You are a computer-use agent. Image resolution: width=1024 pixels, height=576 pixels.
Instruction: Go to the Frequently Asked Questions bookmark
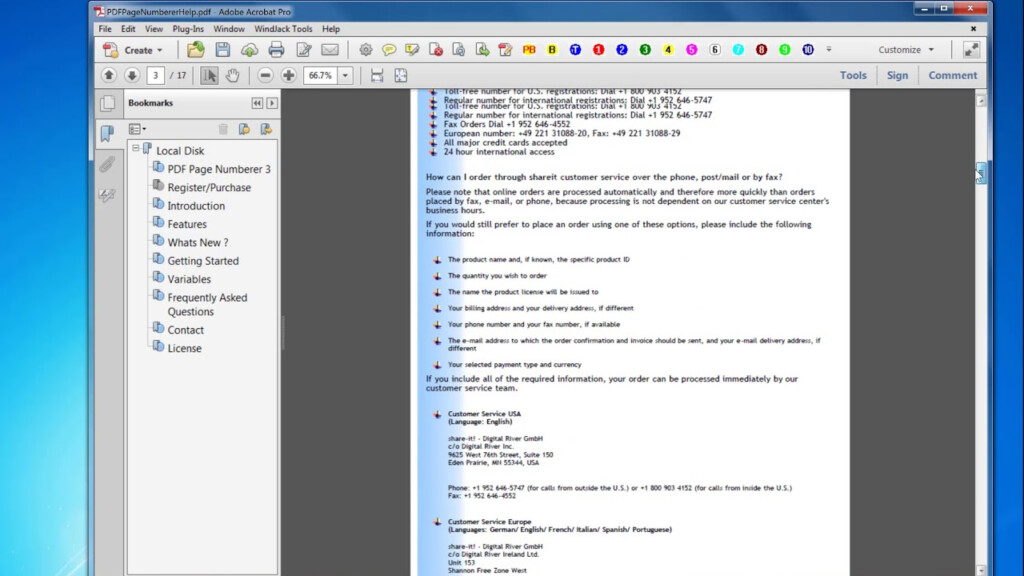pyautogui.click(x=207, y=304)
